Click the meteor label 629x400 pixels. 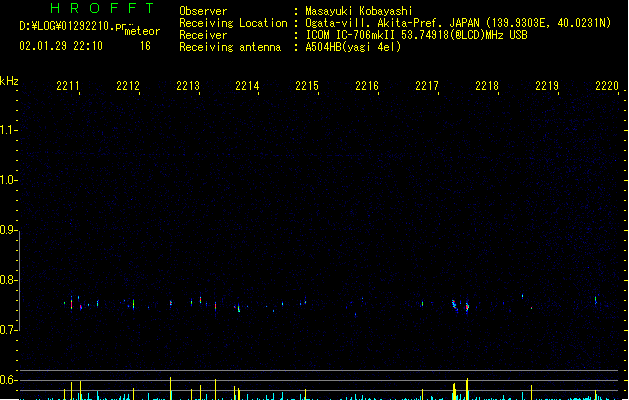point(142,31)
